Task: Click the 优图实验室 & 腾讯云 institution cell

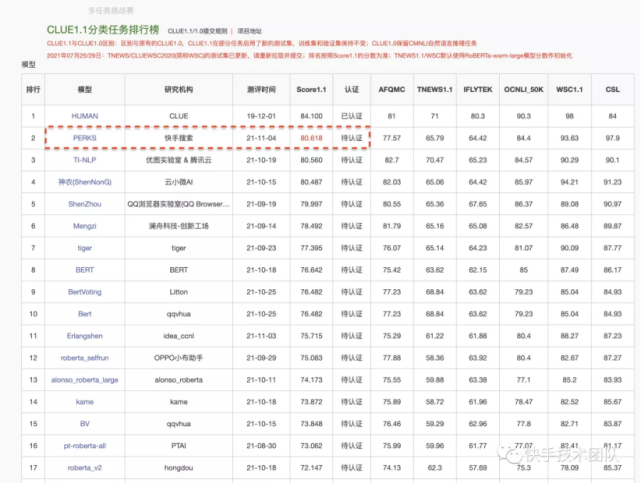Action: click(x=179, y=160)
